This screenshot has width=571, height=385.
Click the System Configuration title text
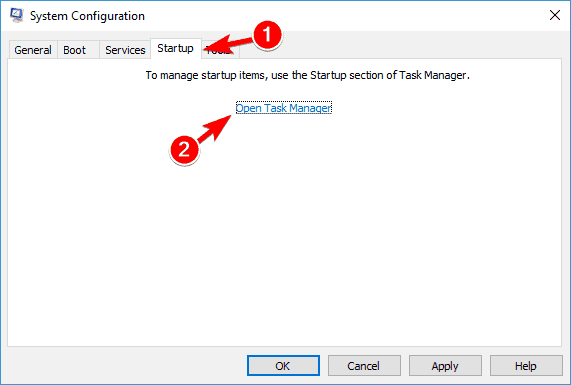[x=87, y=16]
